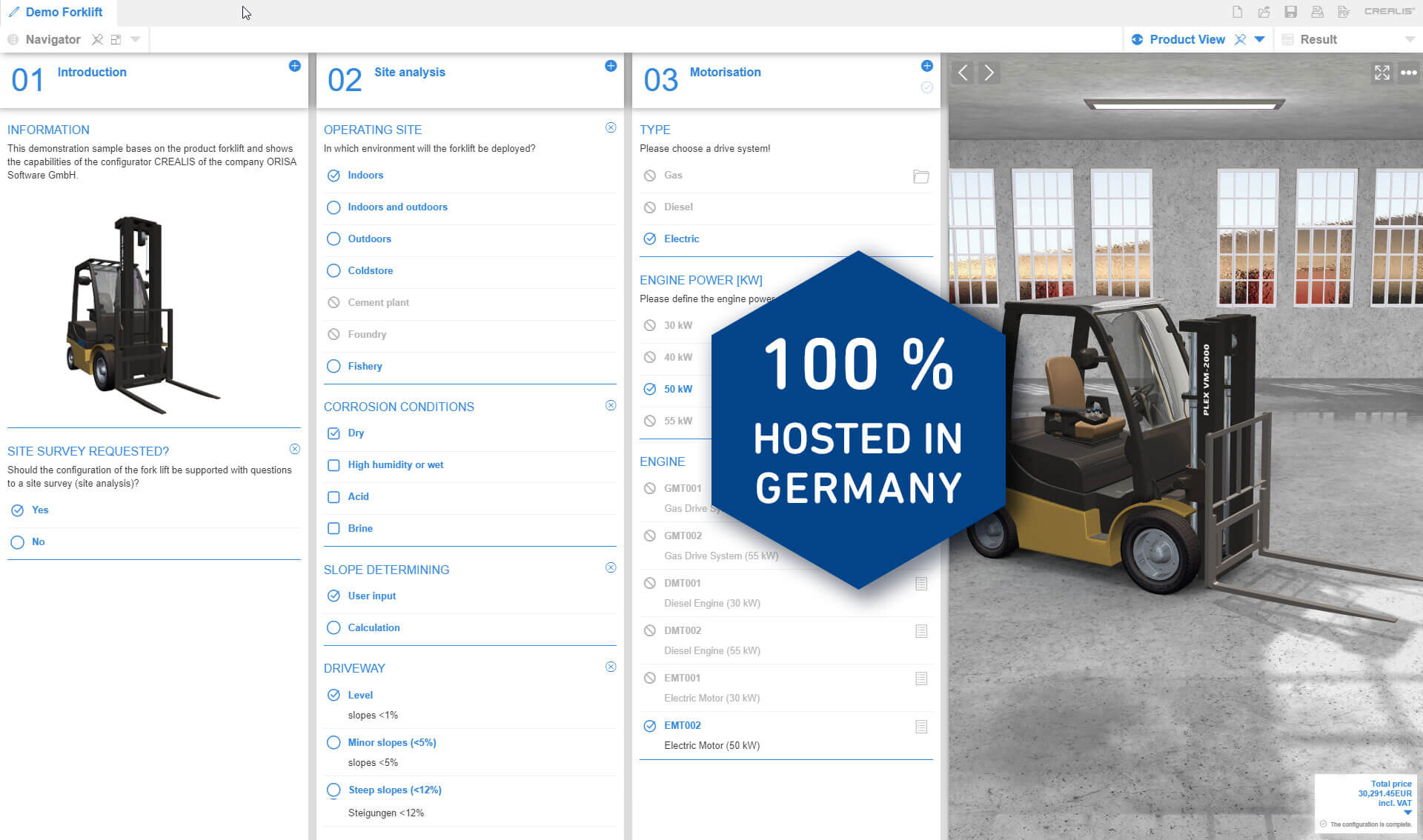Viewport: 1423px width, 840px height.
Task: Select Yes for site survey
Action: pyautogui.click(x=154, y=510)
